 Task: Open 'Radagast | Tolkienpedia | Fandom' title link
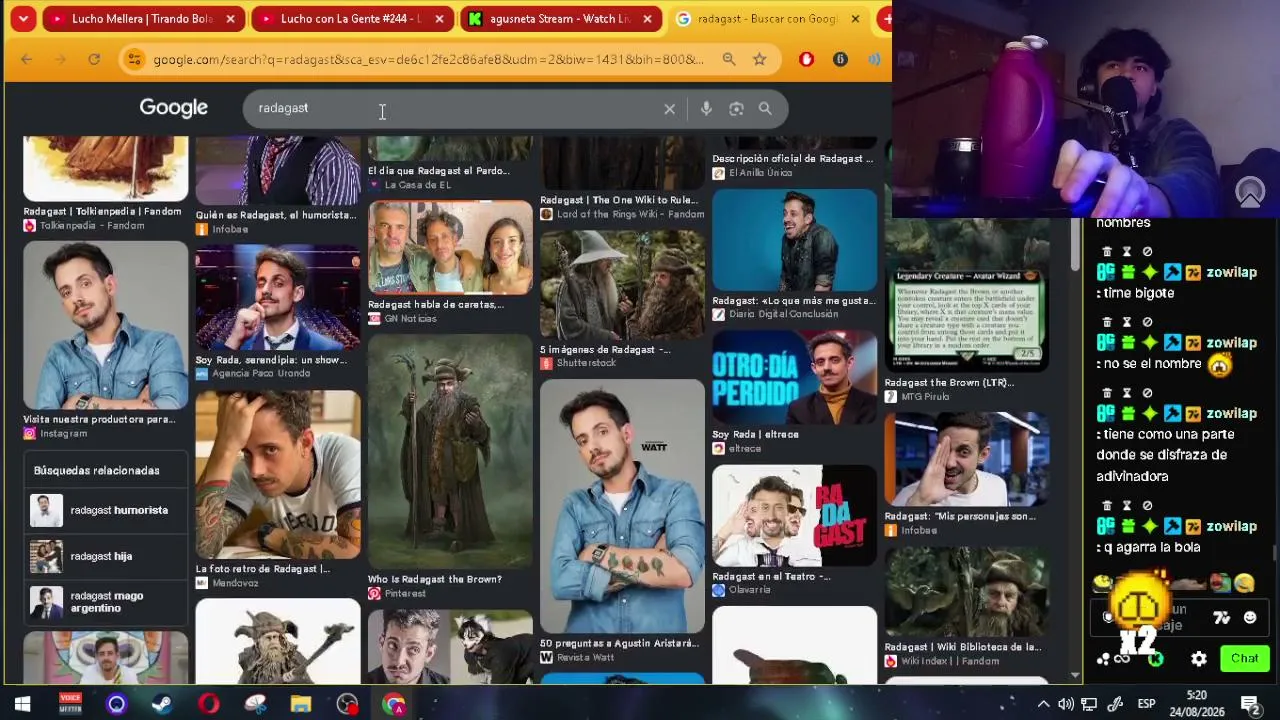point(102,211)
